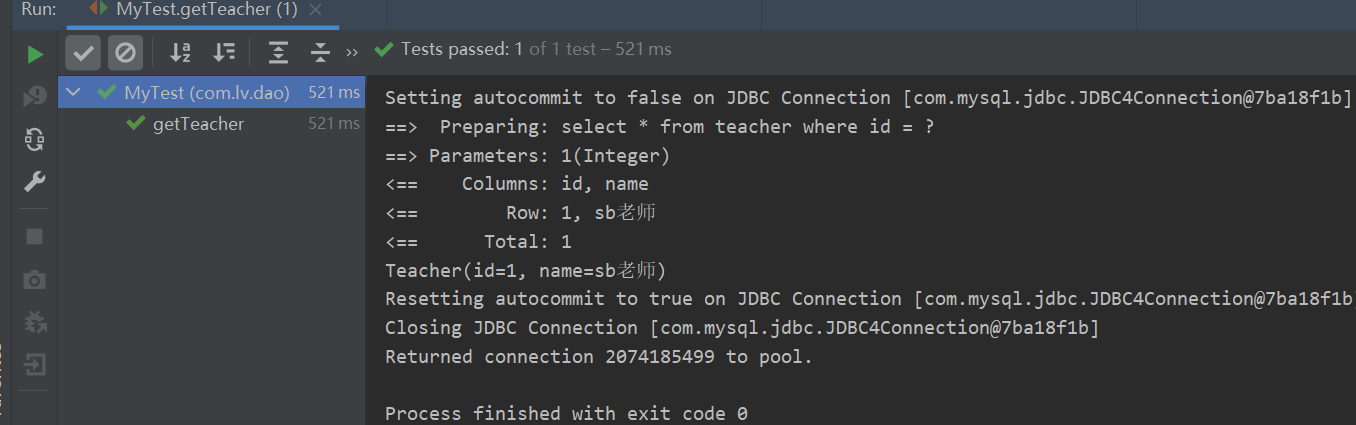Screen dimensions: 1356x425
Task: Click the Teacher(id=1, name=sb老师) output line
Action: coord(525,270)
